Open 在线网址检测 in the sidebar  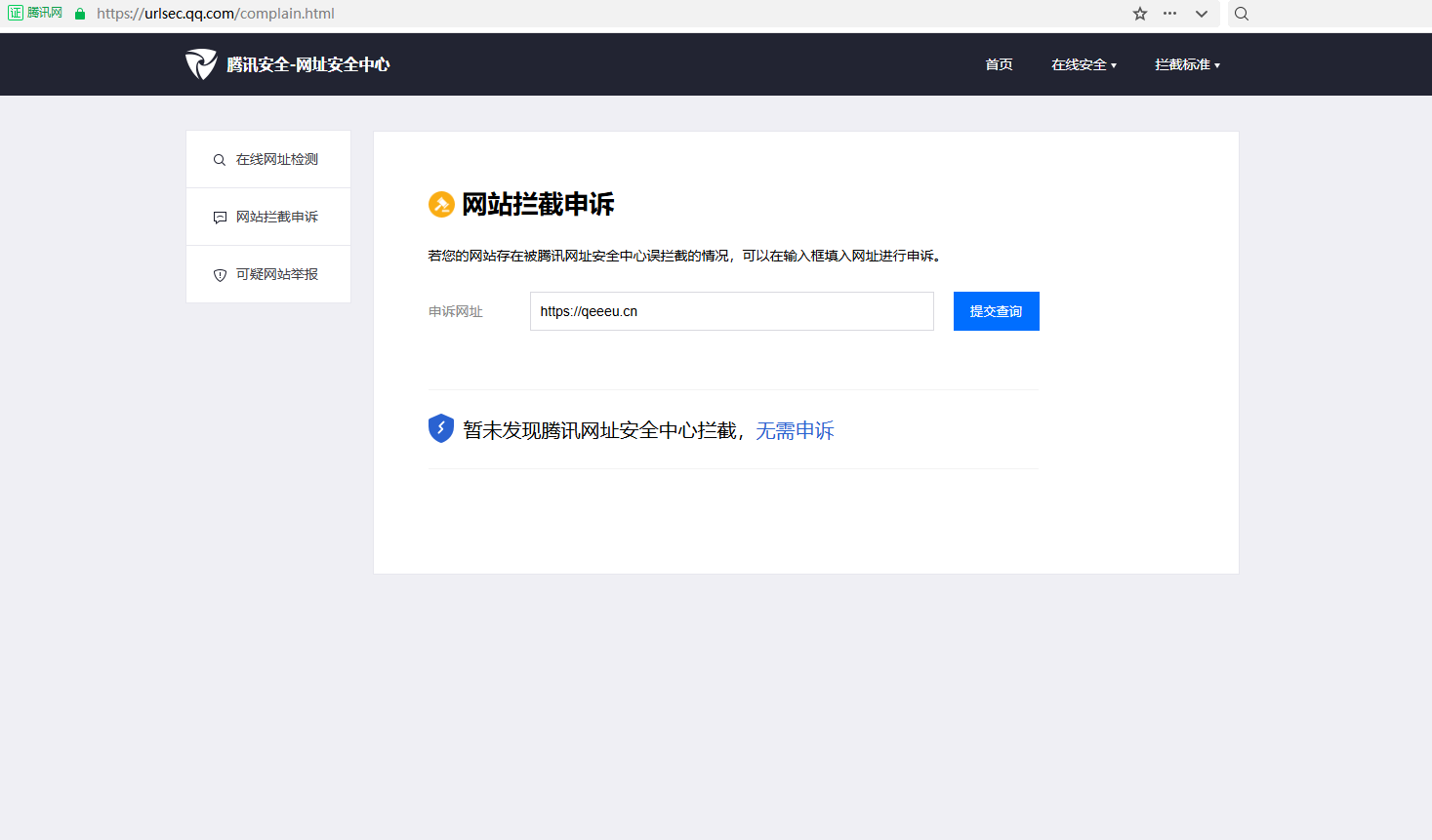coord(268,159)
